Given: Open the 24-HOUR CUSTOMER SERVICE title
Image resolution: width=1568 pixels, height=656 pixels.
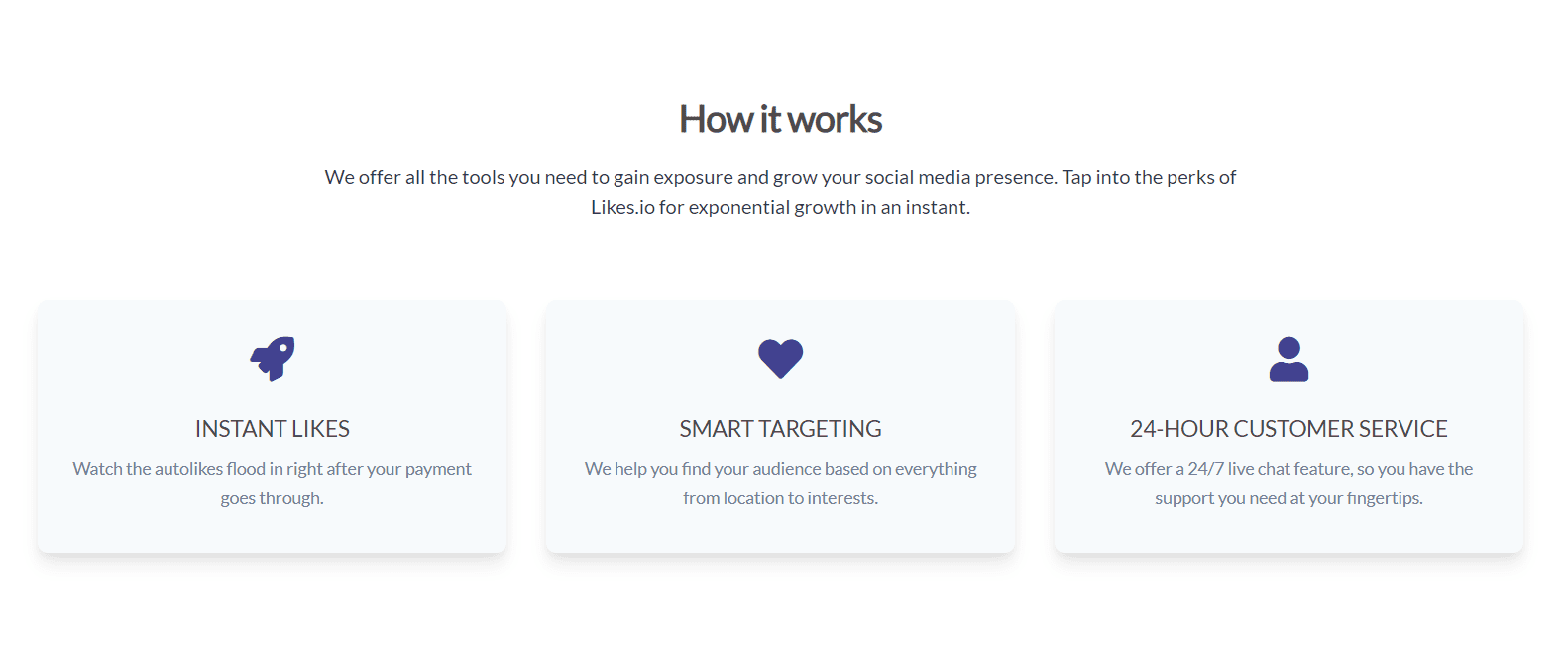Looking at the screenshot, I should coord(1288,429).
